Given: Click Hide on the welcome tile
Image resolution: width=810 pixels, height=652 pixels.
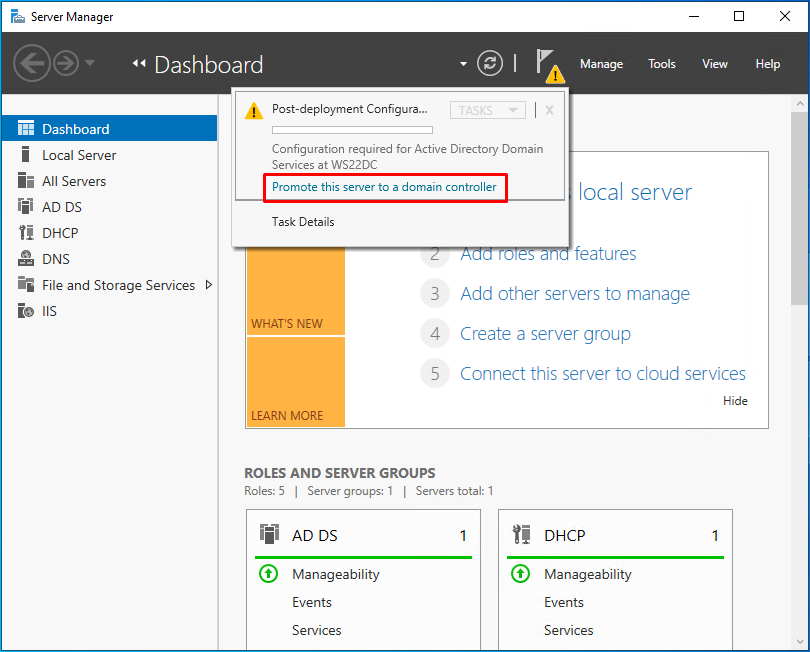Looking at the screenshot, I should coord(735,401).
